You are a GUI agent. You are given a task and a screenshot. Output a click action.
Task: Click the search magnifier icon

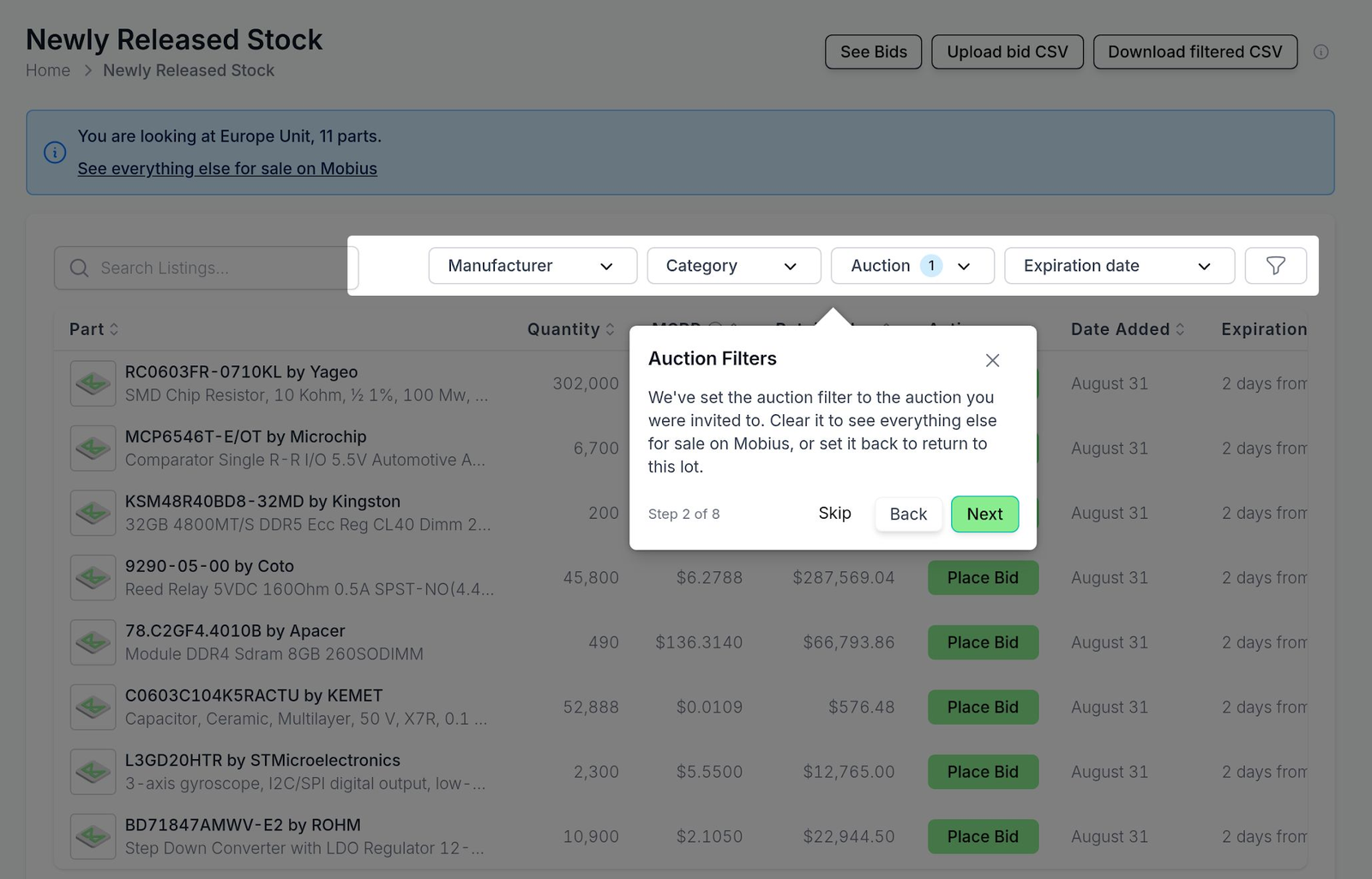point(79,268)
